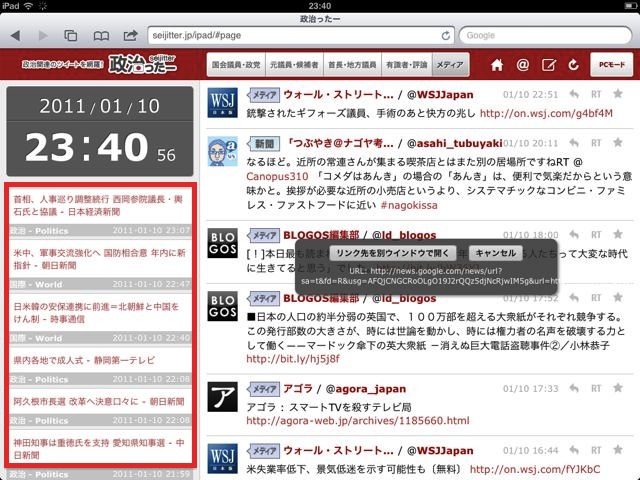
Task: Open the @agora_japan account name
Action: (x=365, y=389)
